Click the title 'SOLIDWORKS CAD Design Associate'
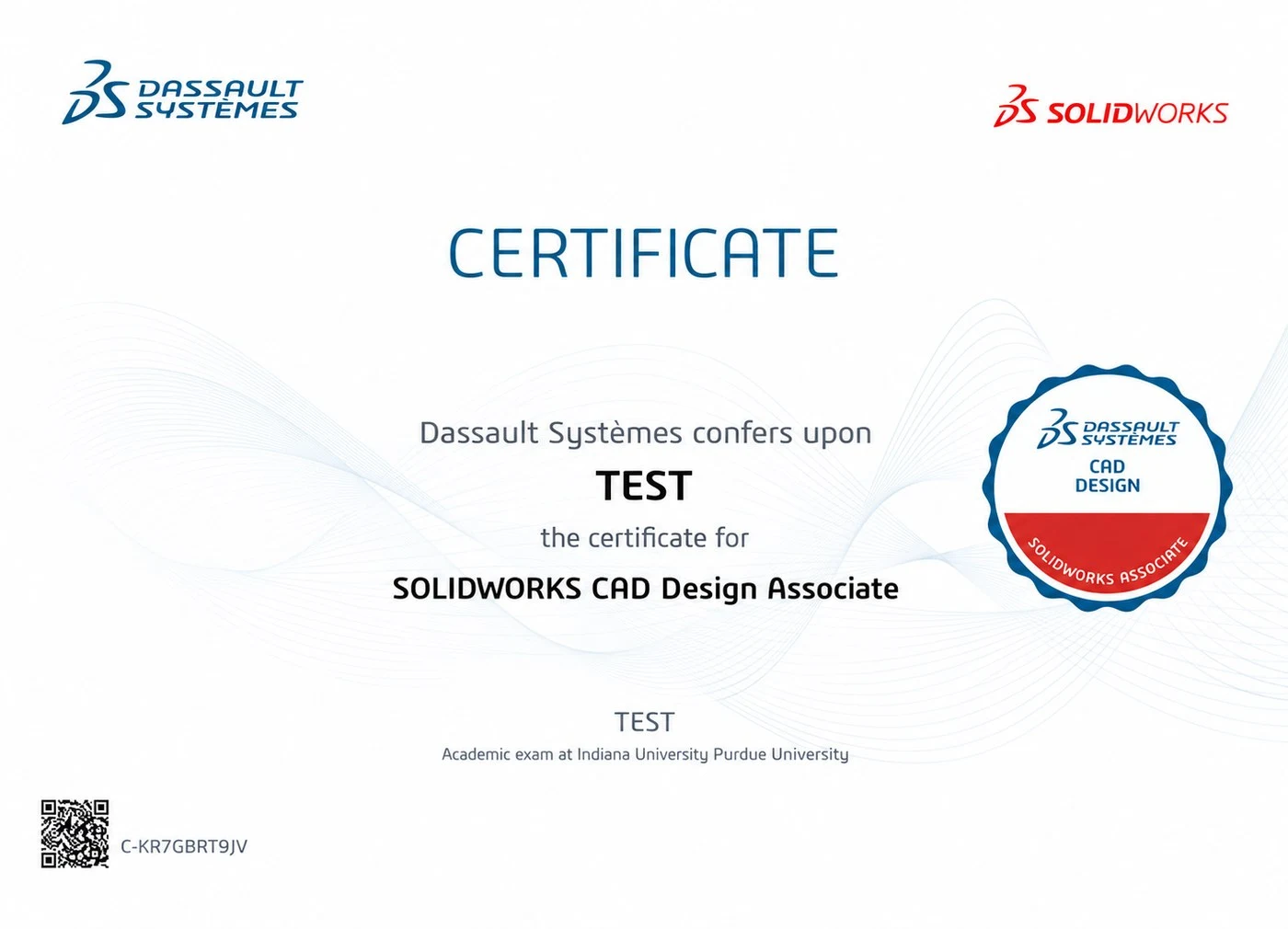The image size is (1288, 929). point(645,589)
